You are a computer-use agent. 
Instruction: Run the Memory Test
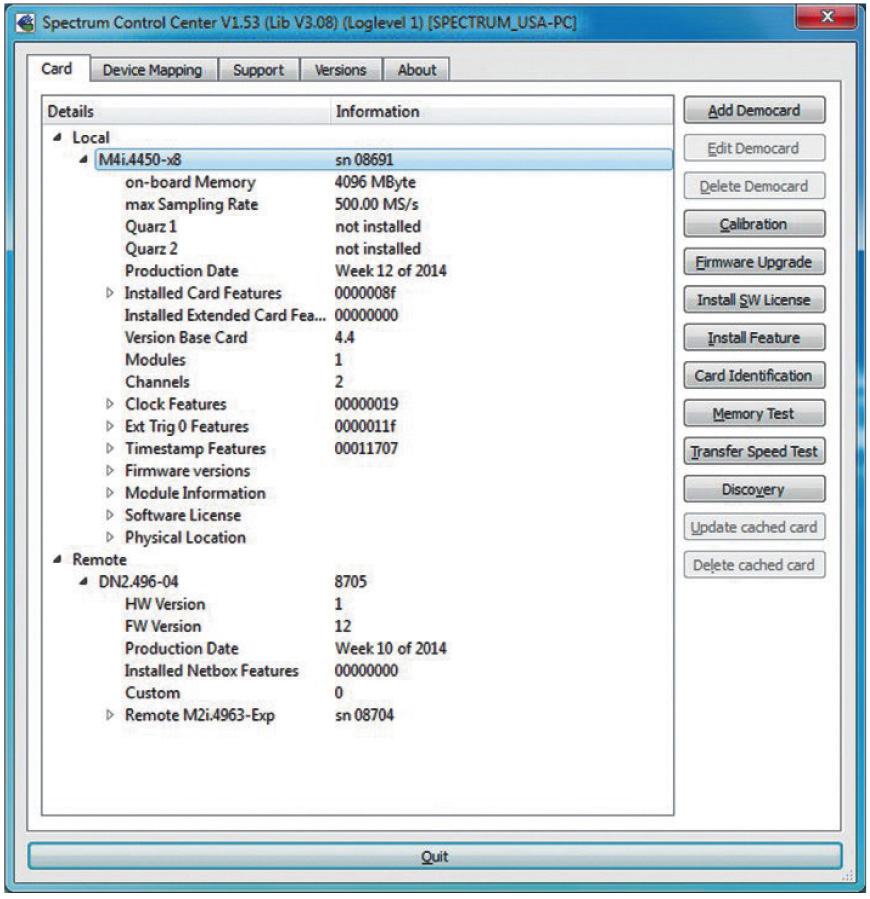[x=754, y=413]
